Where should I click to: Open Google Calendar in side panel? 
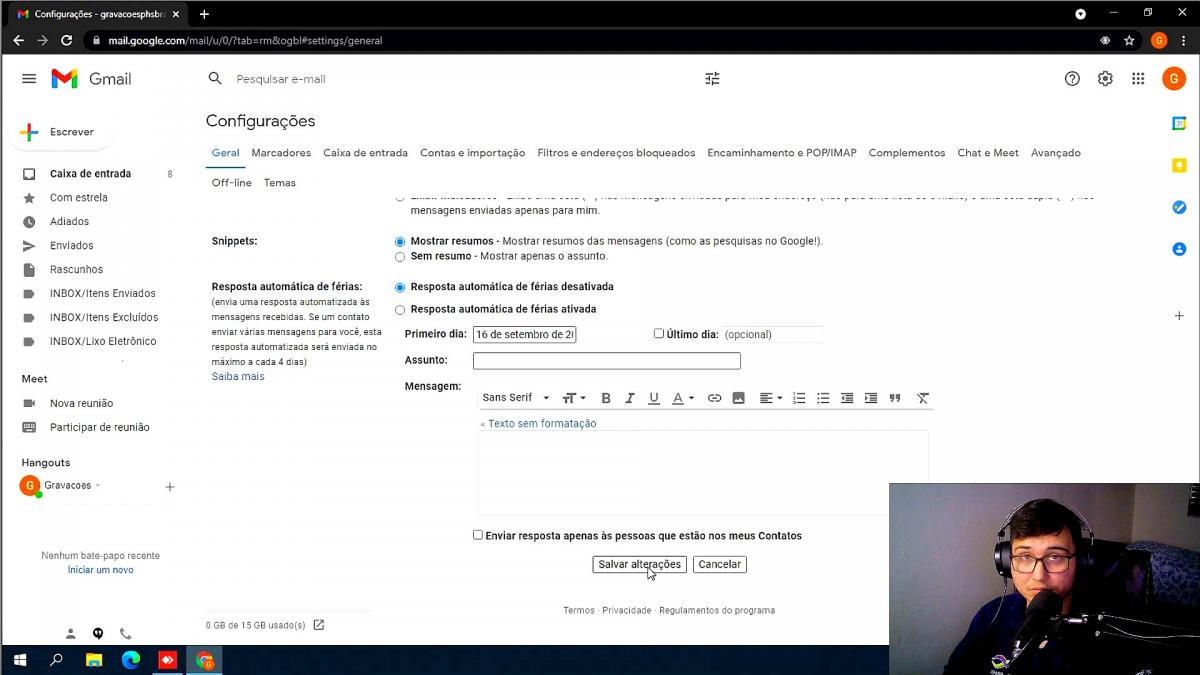click(x=1179, y=123)
